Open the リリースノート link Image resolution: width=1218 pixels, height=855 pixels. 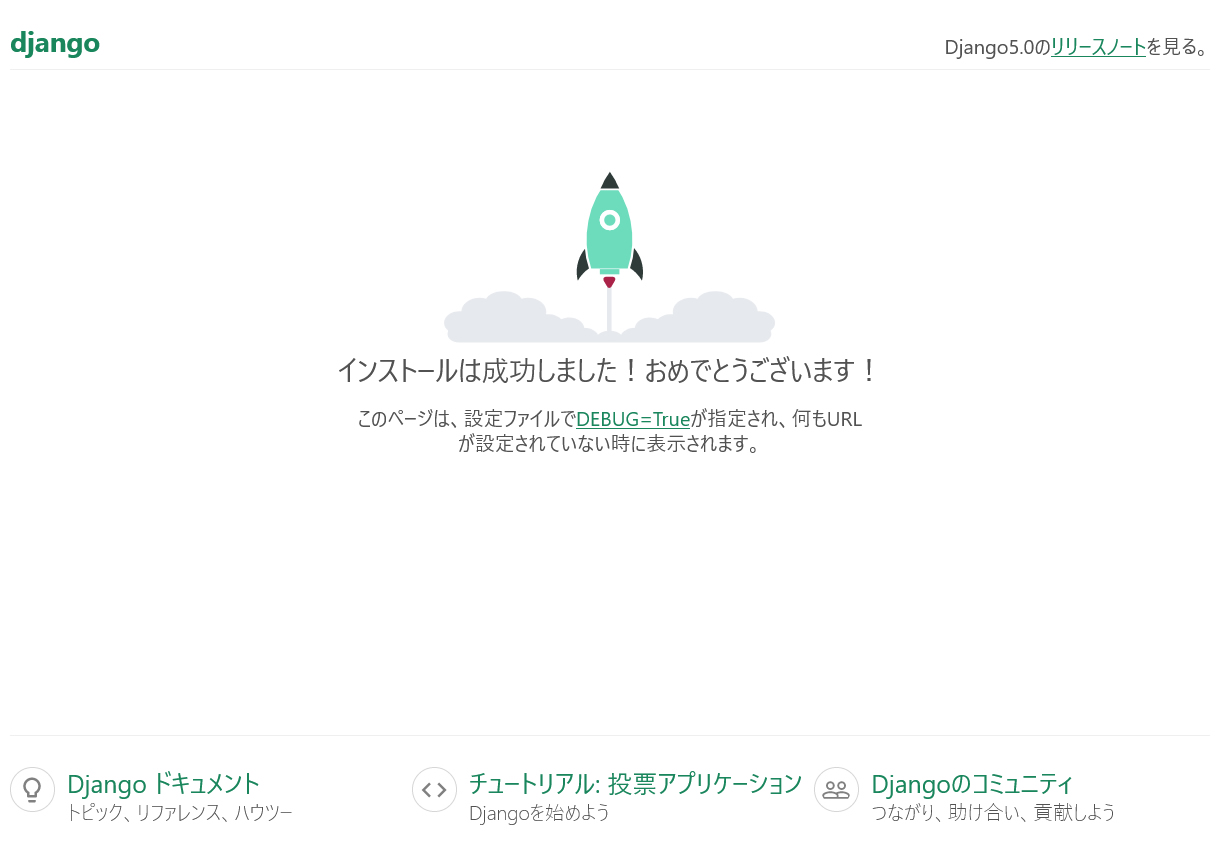click(x=1098, y=47)
